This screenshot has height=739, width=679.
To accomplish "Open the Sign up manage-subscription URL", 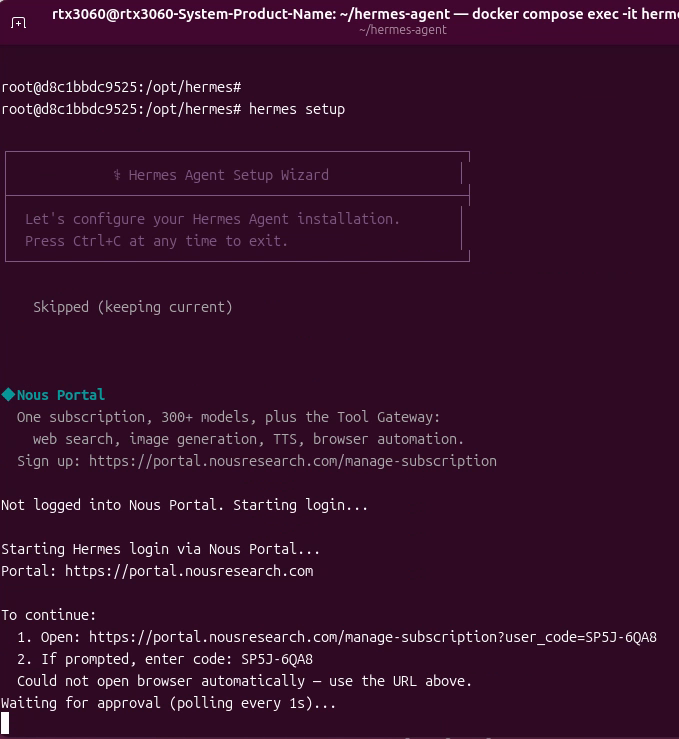I will [x=293, y=461].
